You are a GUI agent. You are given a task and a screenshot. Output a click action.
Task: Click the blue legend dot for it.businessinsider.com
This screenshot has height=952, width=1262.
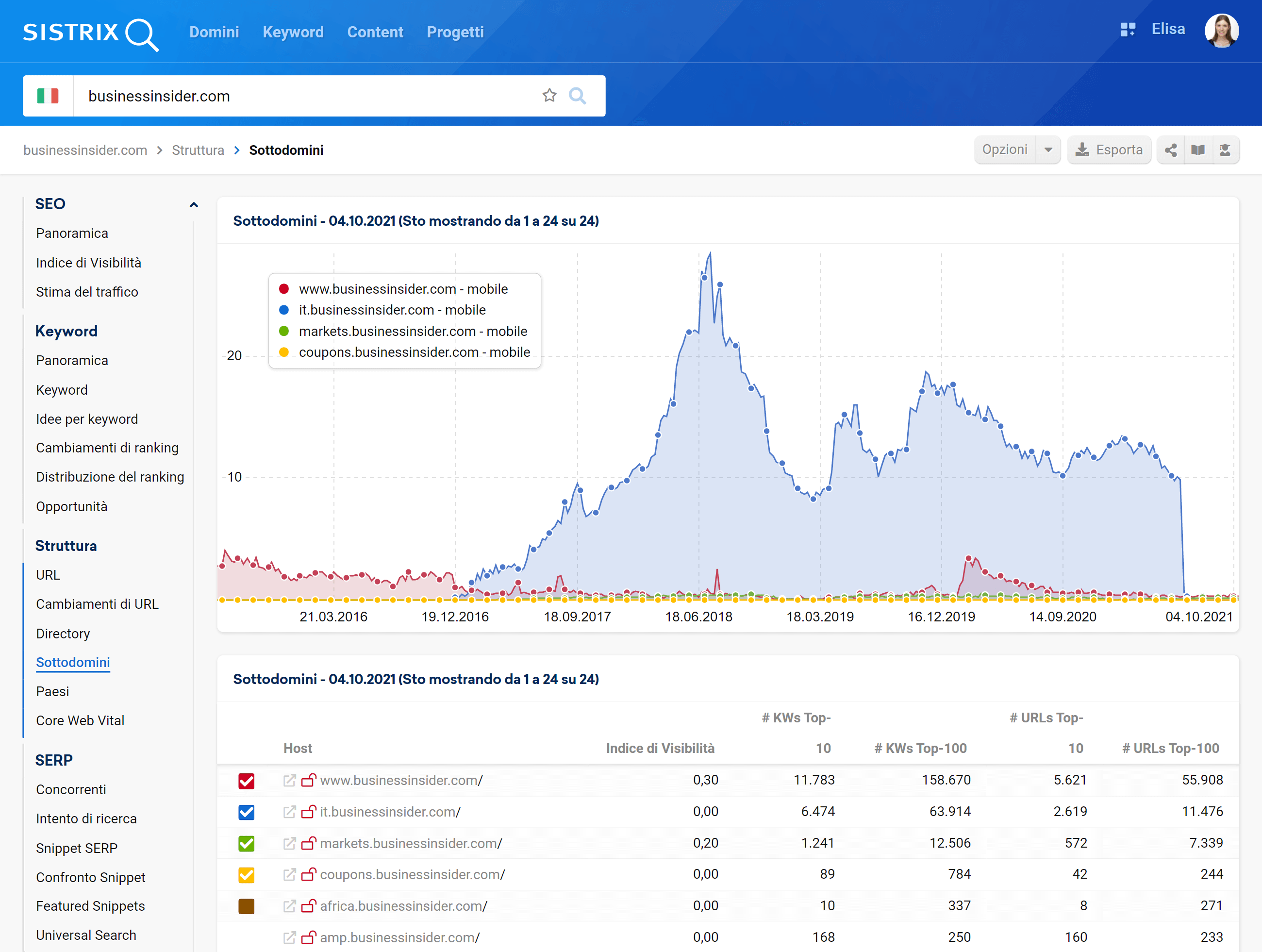point(283,310)
